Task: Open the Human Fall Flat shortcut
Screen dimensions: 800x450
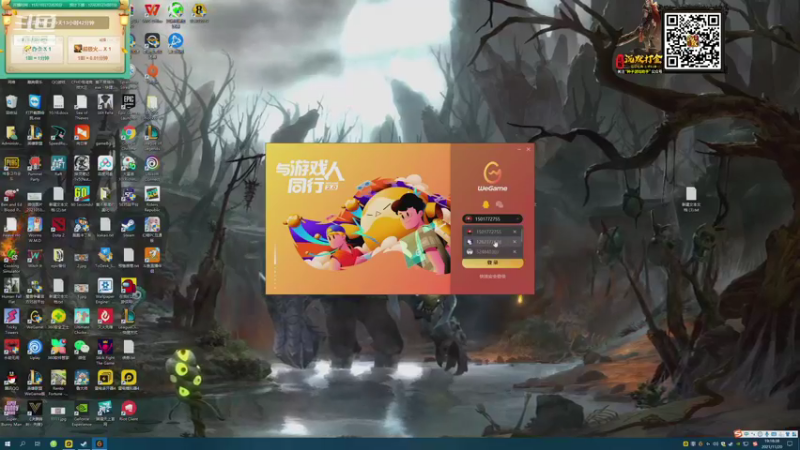Action: point(11,290)
